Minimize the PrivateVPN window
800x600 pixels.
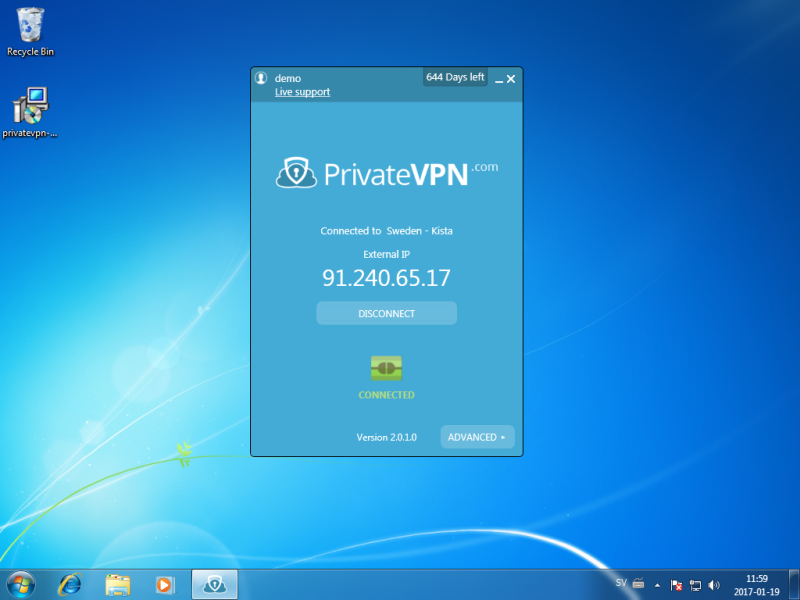pos(497,79)
